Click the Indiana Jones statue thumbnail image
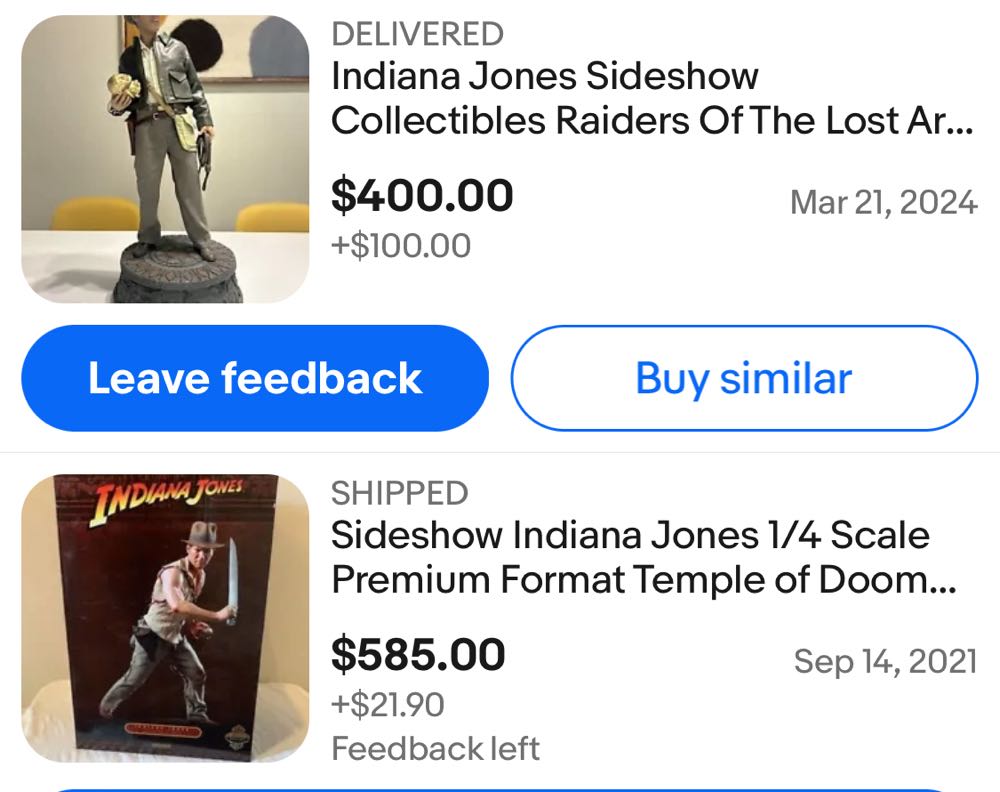This screenshot has height=792, width=1000. point(165,155)
